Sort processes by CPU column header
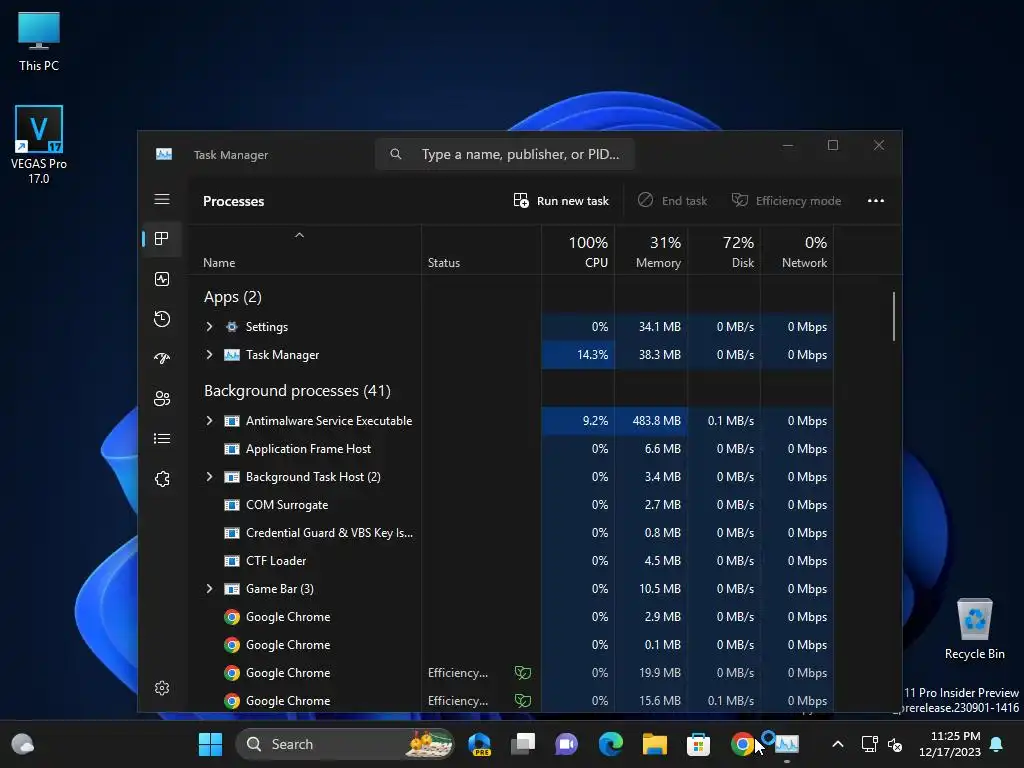 tap(579, 251)
